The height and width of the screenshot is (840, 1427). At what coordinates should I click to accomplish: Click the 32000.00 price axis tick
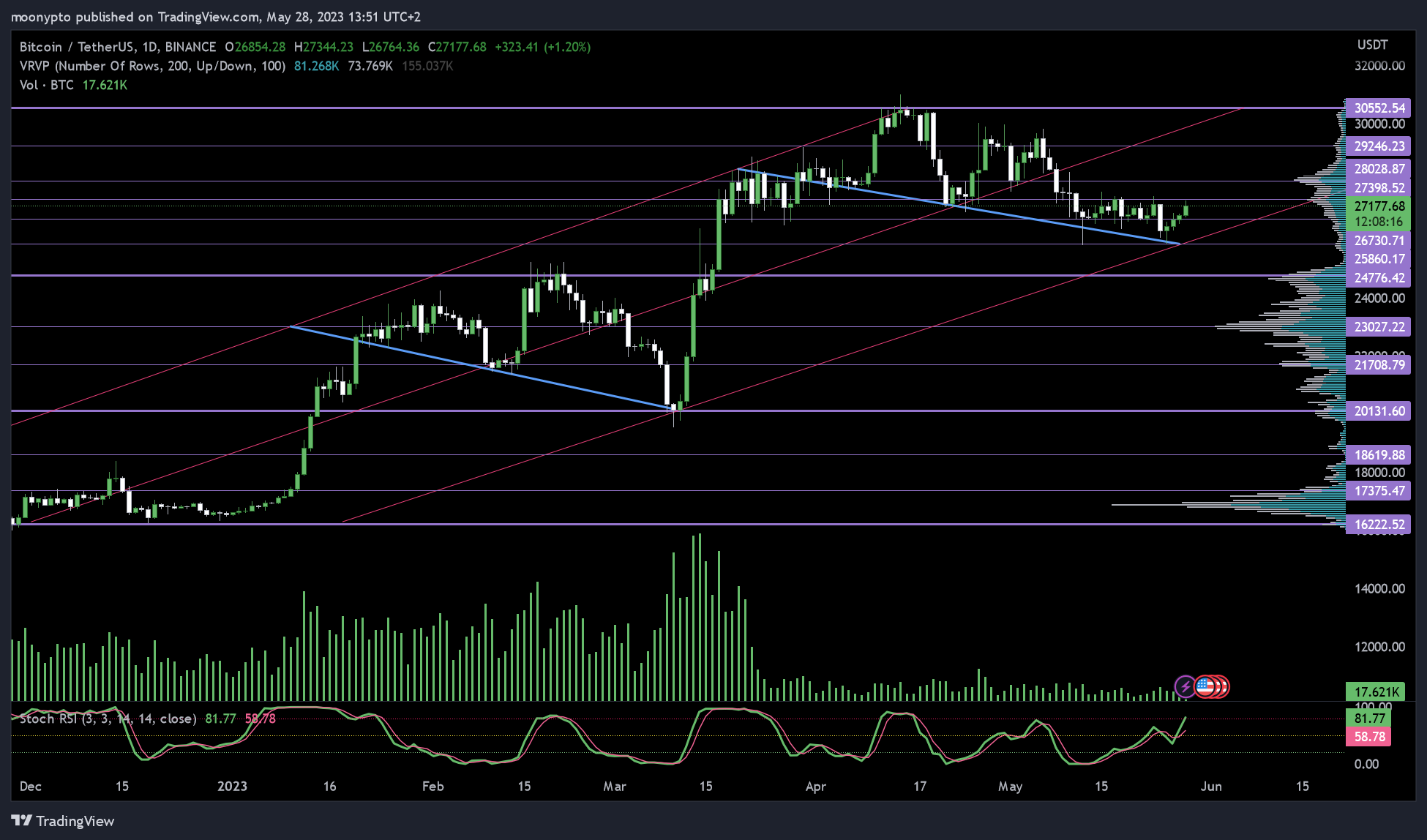pyautogui.click(x=1379, y=65)
